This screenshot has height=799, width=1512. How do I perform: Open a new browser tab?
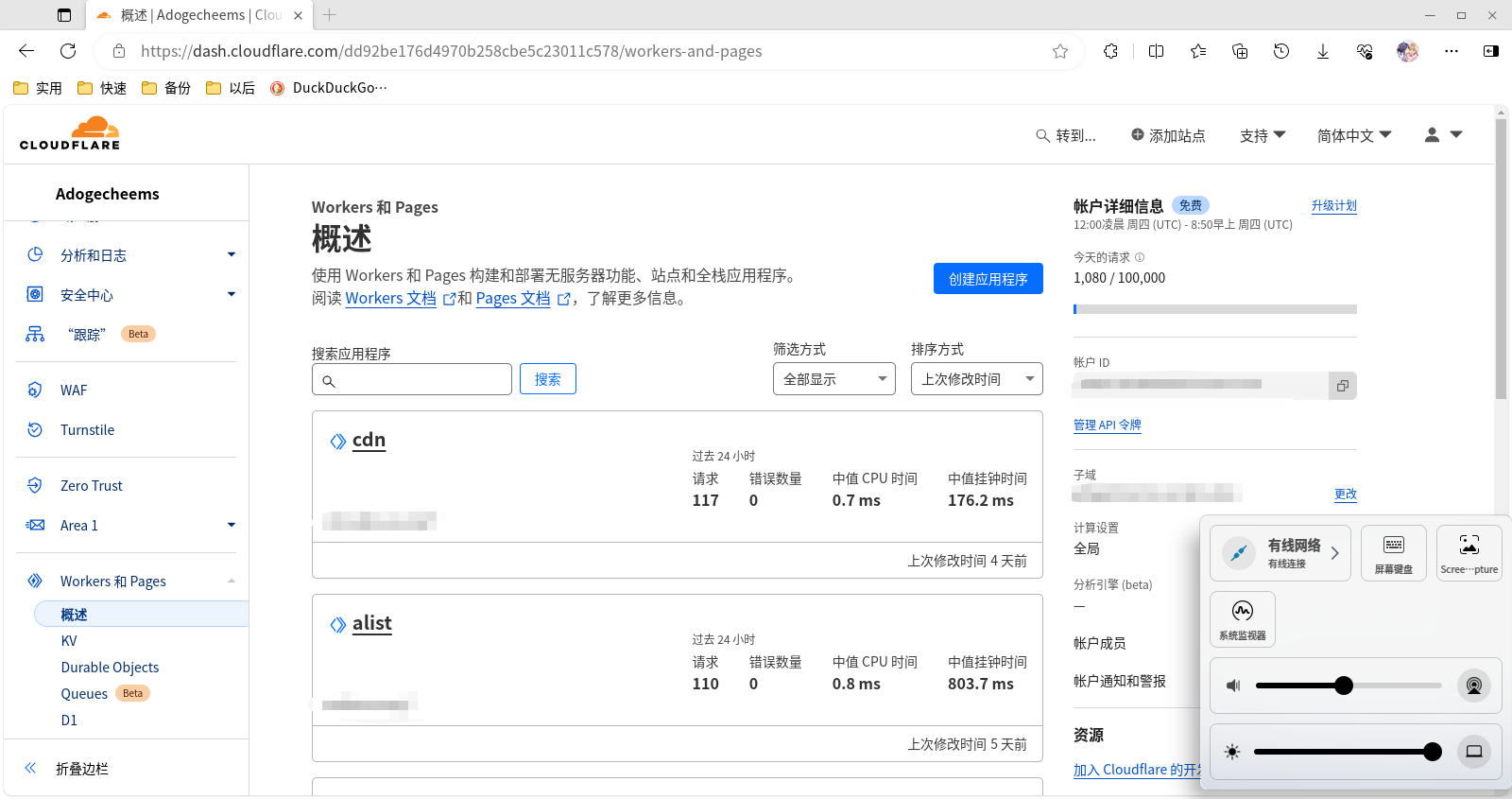[x=329, y=15]
